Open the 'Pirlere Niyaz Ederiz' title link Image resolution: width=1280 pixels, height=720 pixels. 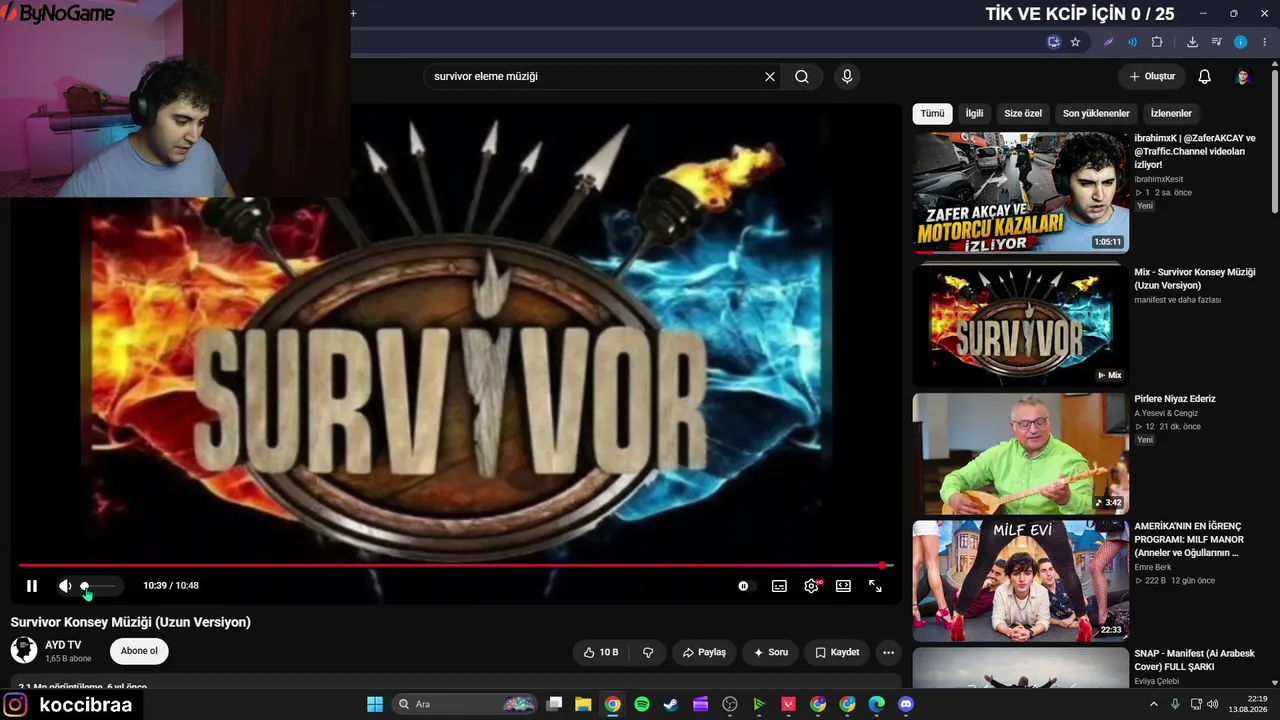click(x=1174, y=399)
